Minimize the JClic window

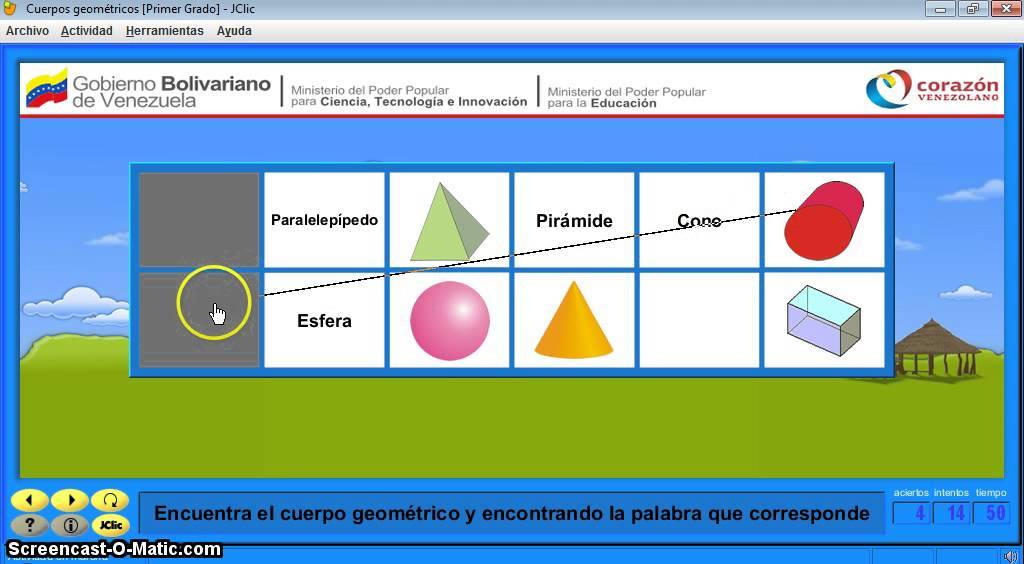tap(941, 9)
